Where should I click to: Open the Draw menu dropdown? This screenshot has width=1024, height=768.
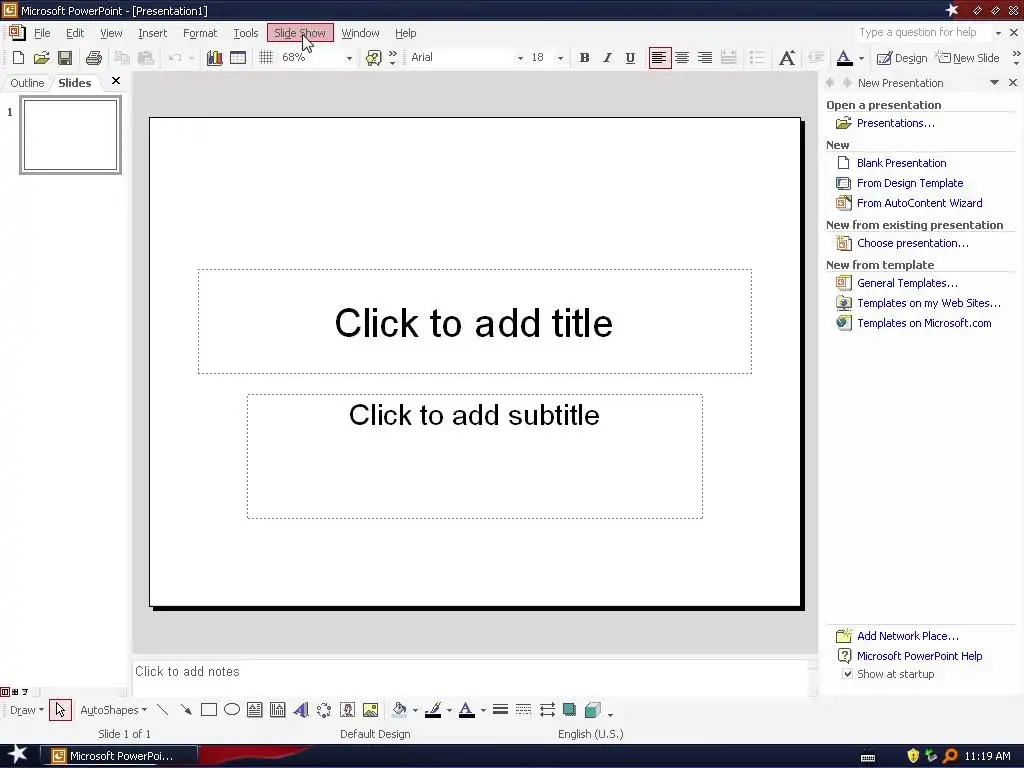coord(27,711)
